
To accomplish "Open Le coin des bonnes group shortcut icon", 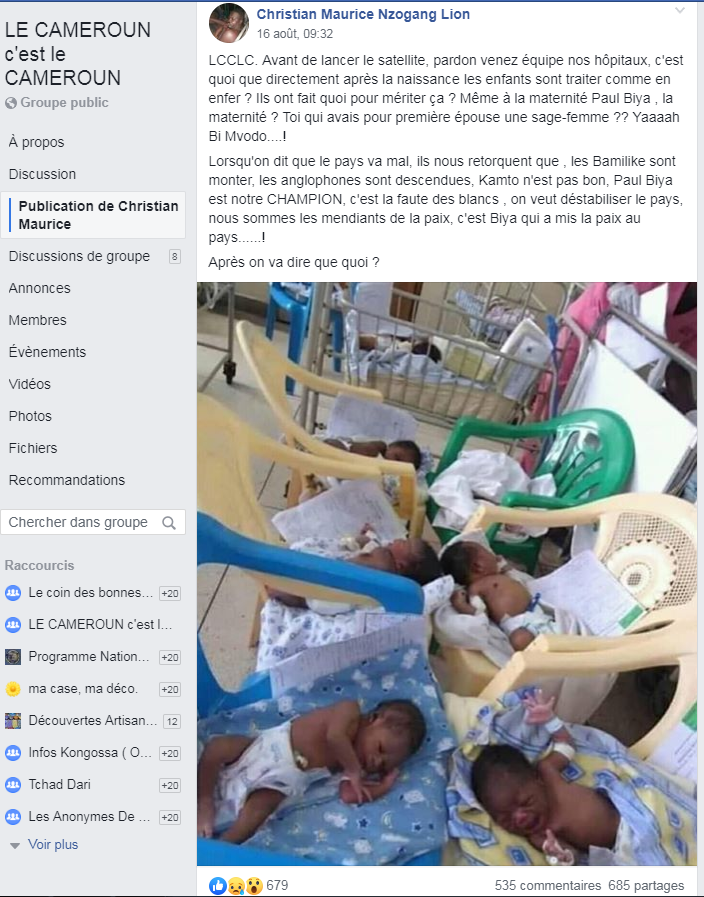I will coord(13,593).
